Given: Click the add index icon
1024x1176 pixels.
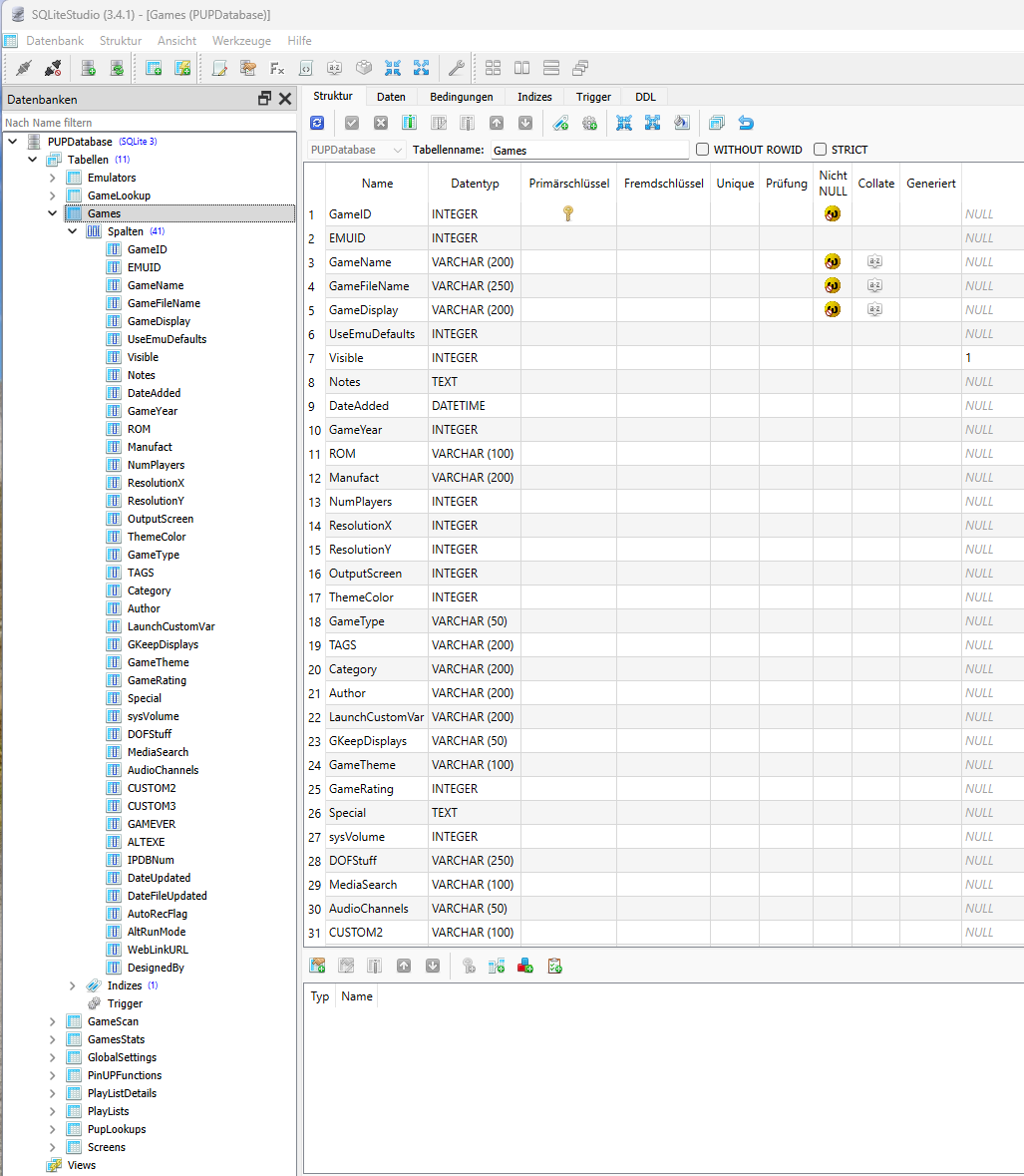Looking at the screenshot, I should 560,123.
